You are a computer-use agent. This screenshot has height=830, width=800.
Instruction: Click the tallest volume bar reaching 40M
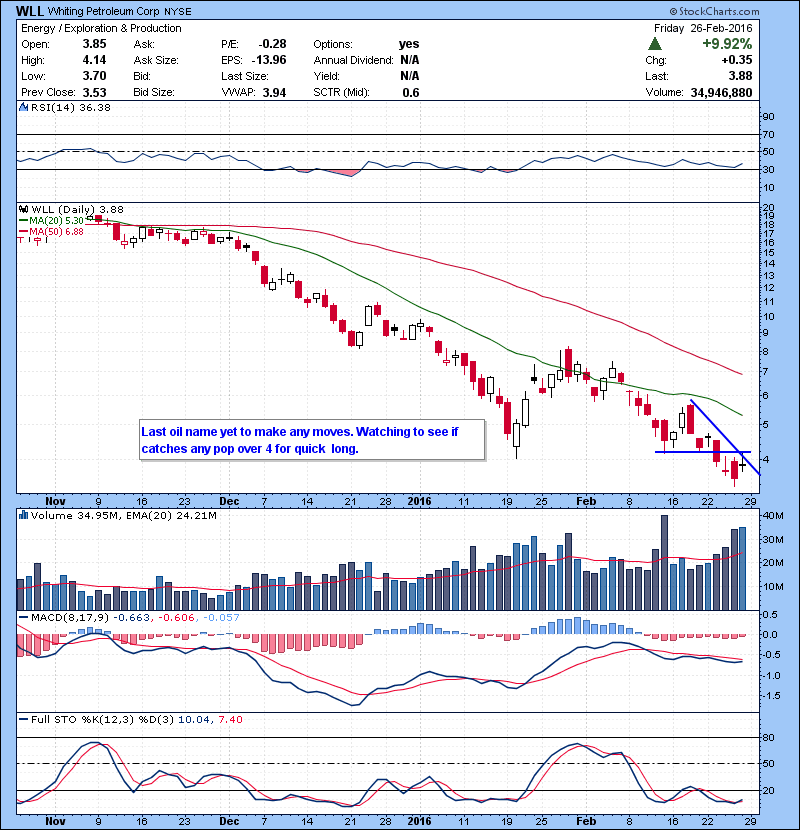pyautogui.click(x=664, y=563)
